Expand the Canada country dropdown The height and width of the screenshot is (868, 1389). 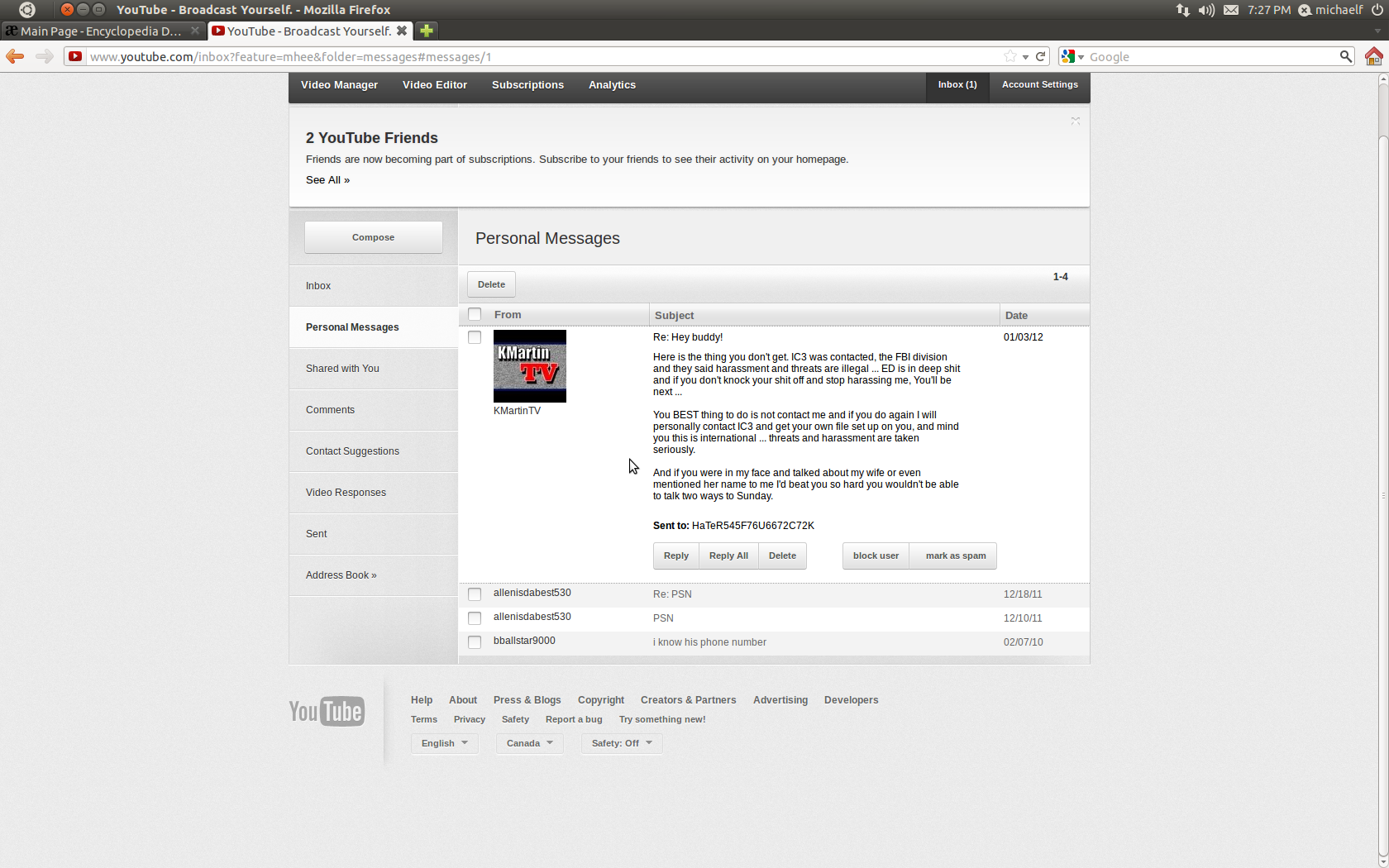pyautogui.click(x=529, y=743)
